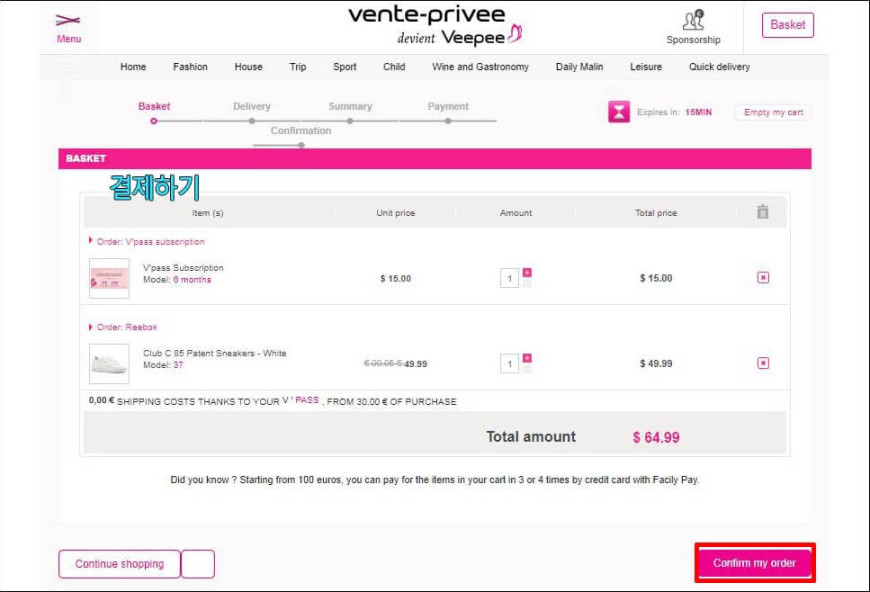Click the V' PASS link in shipping note

[x=300, y=400]
